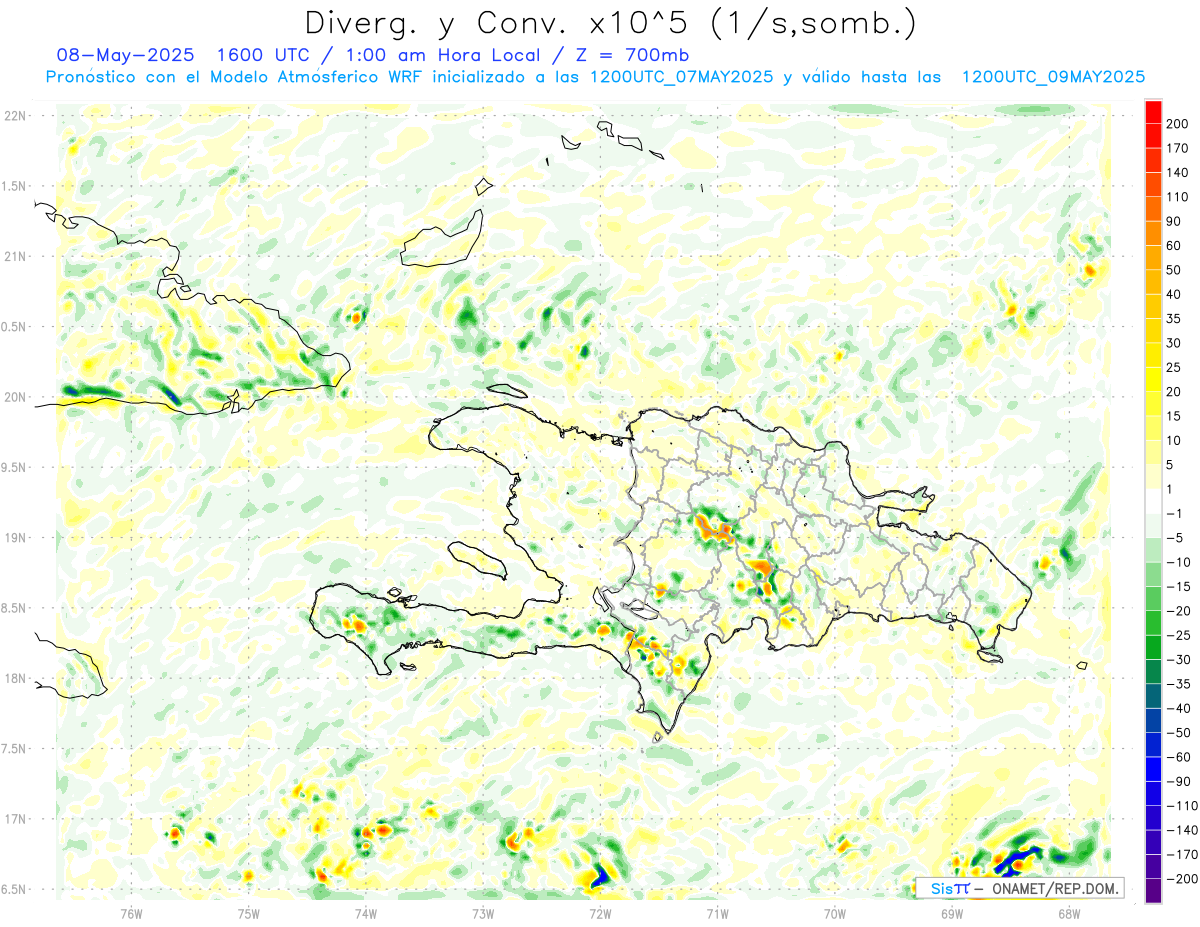Click the 18N latitude label

[x=14, y=679]
